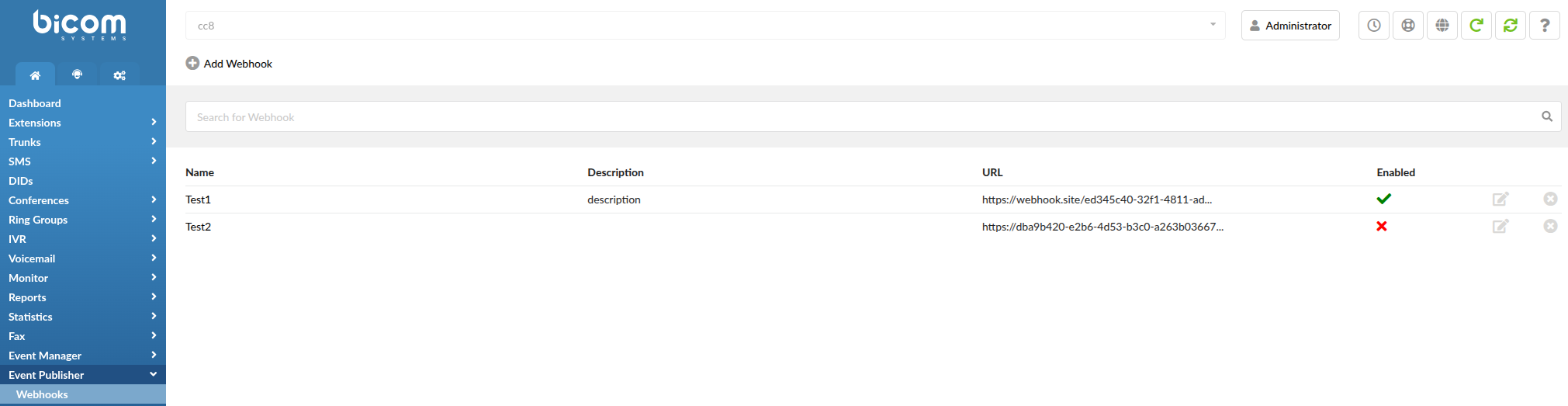The image size is (1568, 406).
Task: Collapse the Event Publisher section
Action: point(83,375)
